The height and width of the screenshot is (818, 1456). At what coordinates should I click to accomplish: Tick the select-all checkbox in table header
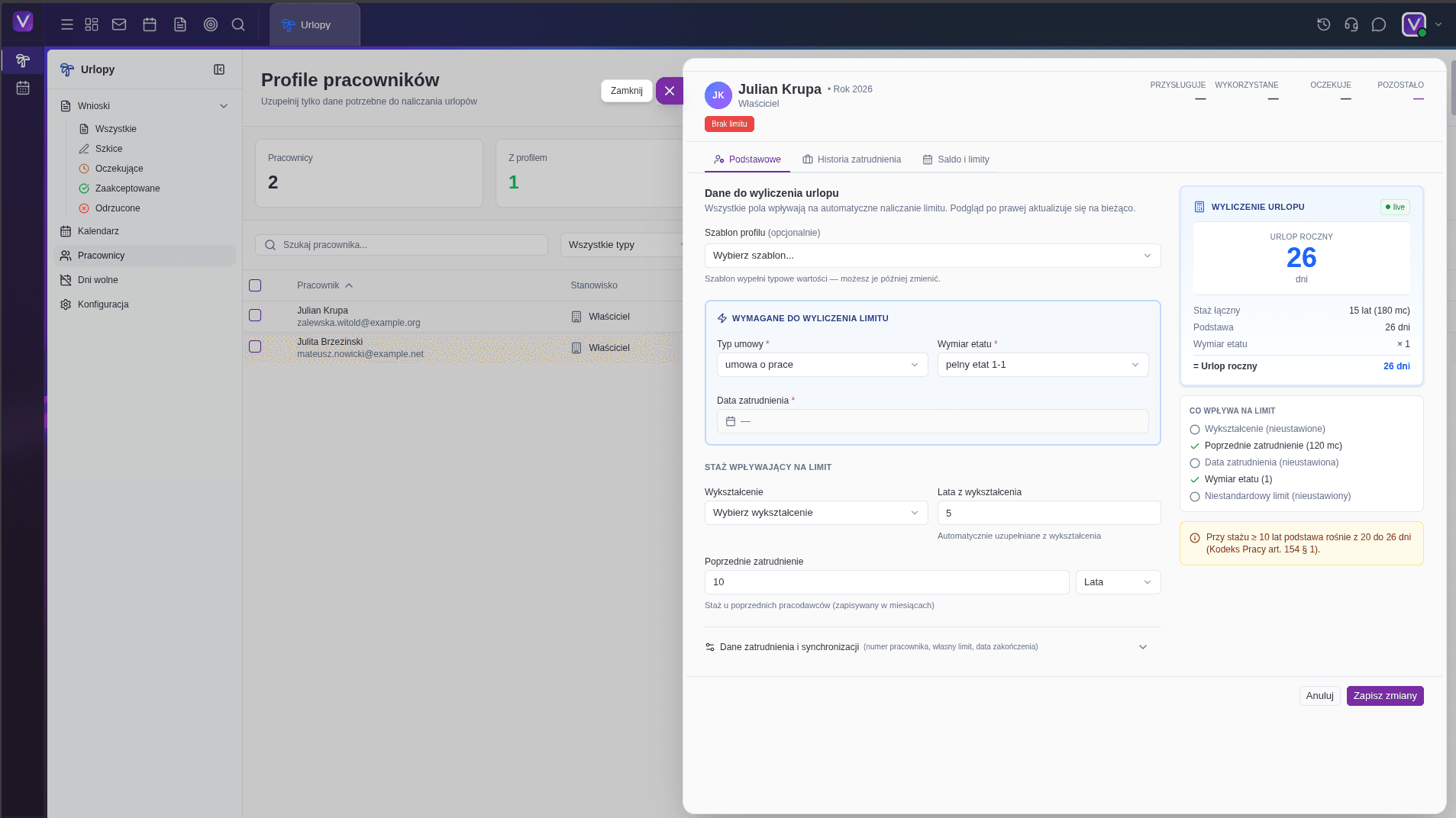(255, 285)
